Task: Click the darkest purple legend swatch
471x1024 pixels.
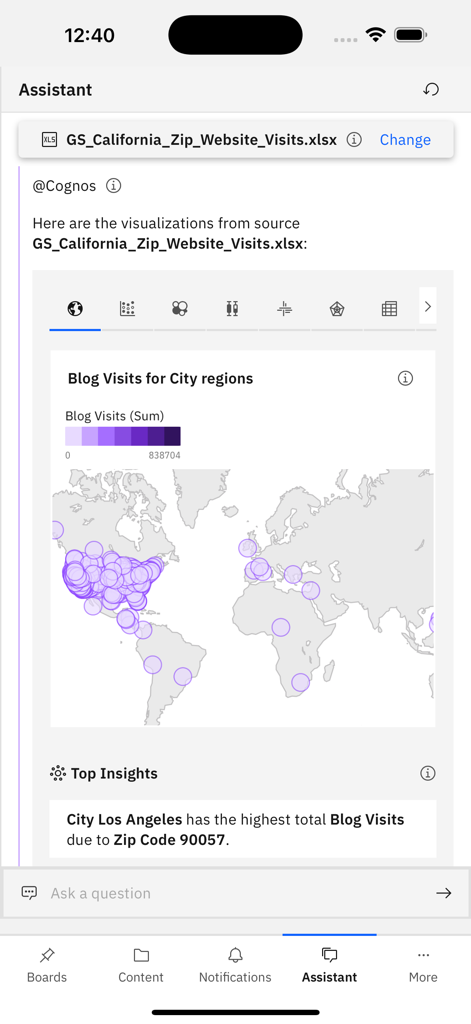Action: click(172, 436)
